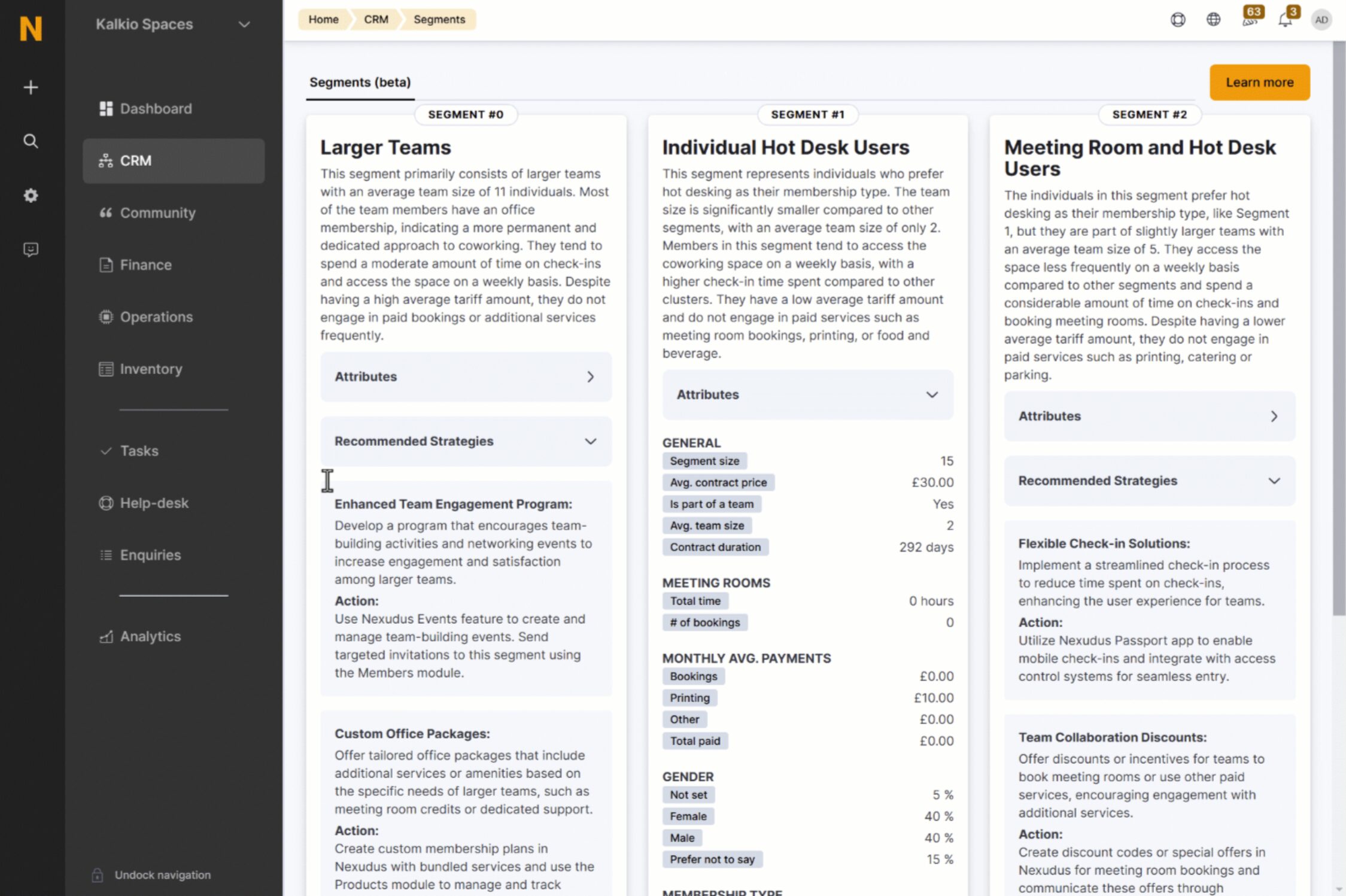Expand Attributes in Meeting Room and Hot Desk
Image resolution: width=1346 pixels, height=896 pixels.
(x=1149, y=416)
